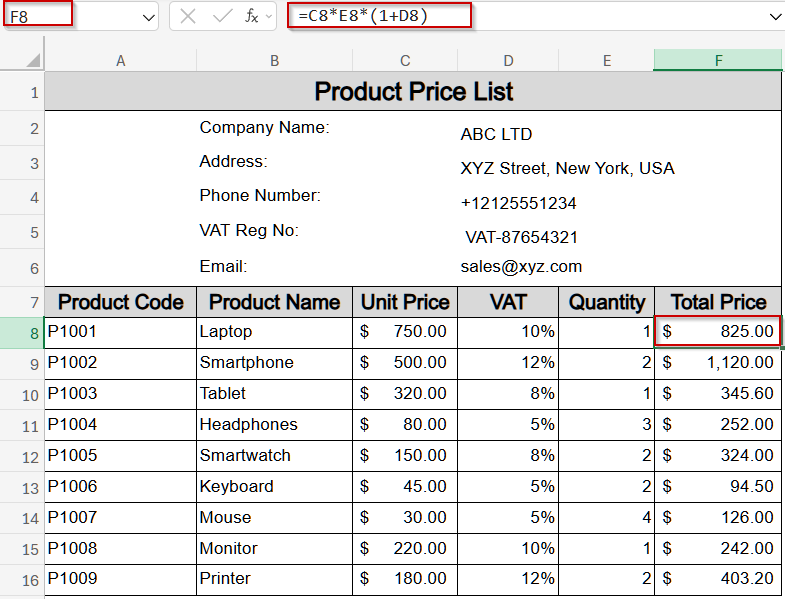Click the Cancel (X) icon in formula bar
The height and width of the screenshot is (599, 785).
click(x=188, y=16)
